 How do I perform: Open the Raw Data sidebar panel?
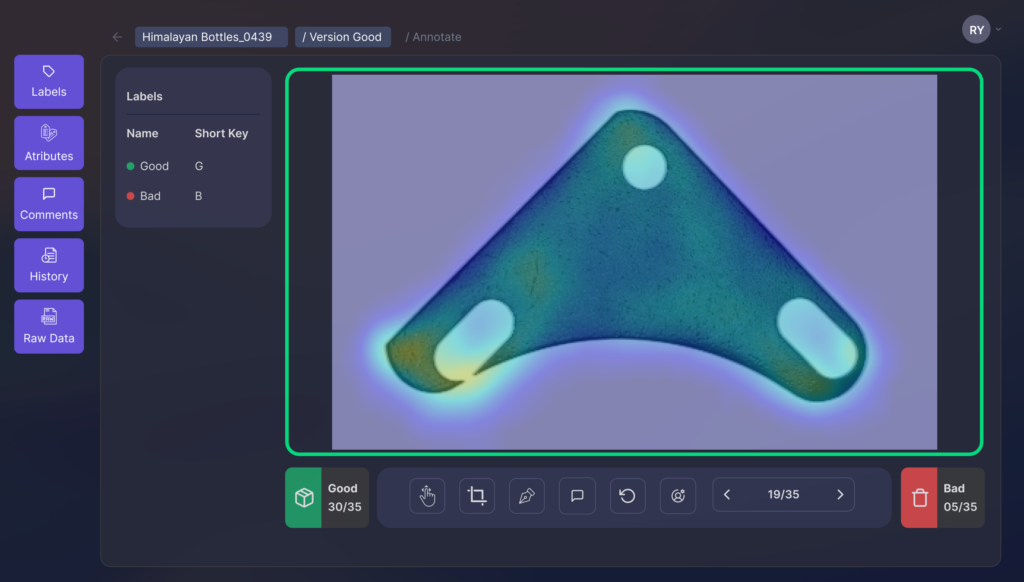click(x=49, y=327)
